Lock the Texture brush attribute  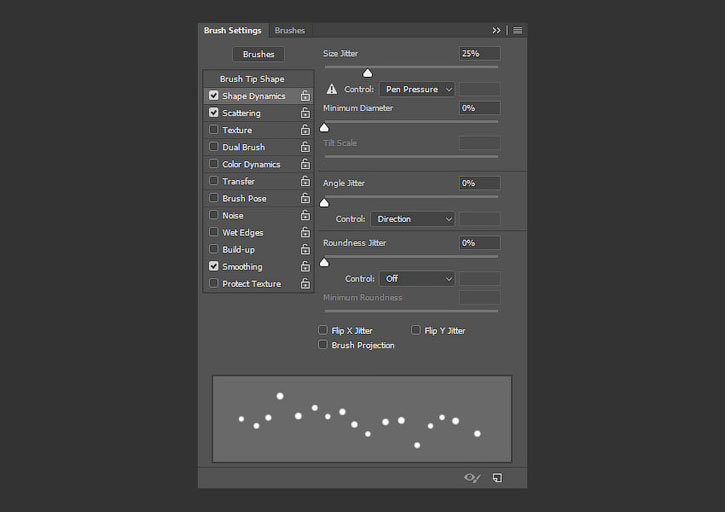click(x=305, y=130)
